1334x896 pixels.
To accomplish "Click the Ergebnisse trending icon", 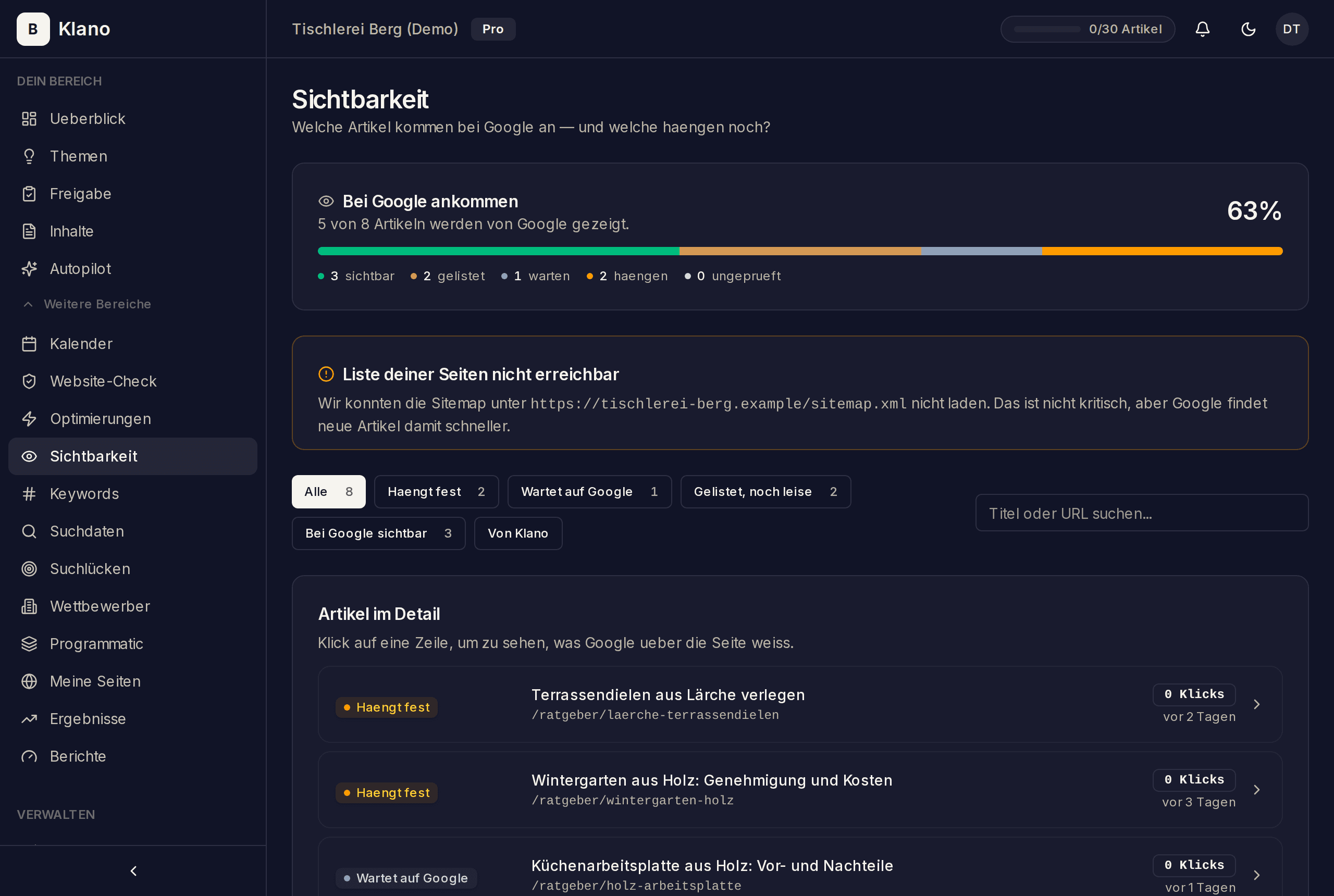I will point(29,719).
